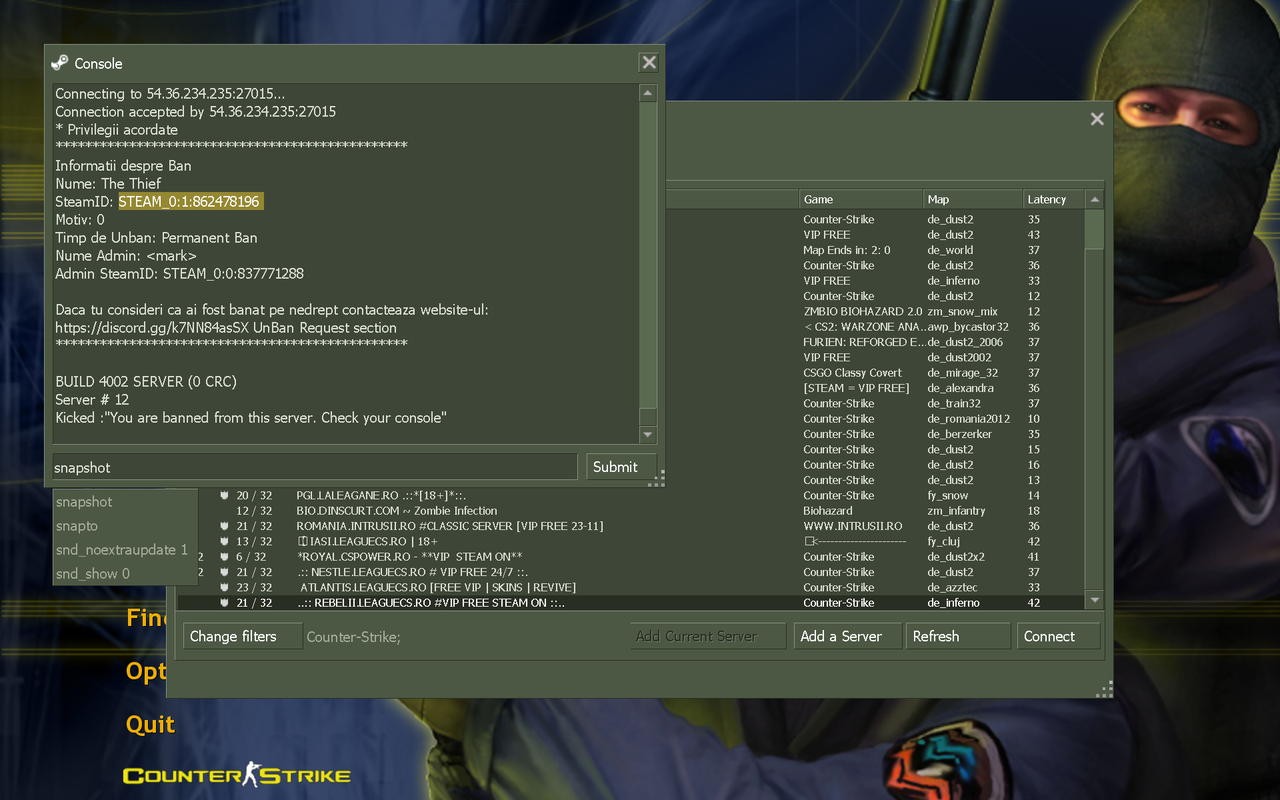
Task: Click the 'CSGO Classy Covert' game cell
Action: [x=852, y=373]
